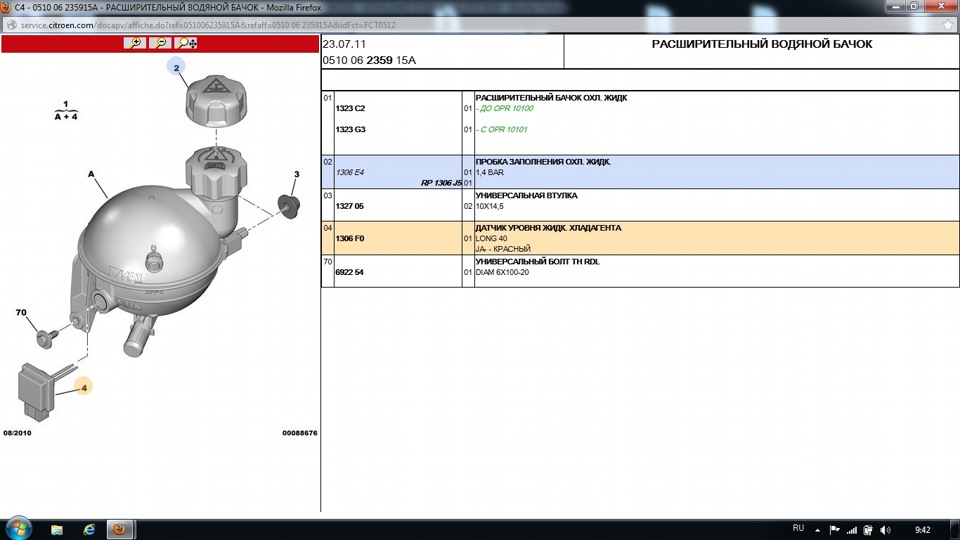Image resolution: width=960 pixels, height=540 pixels.
Task: Click part number 1327 05
Action: [x=350, y=206]
